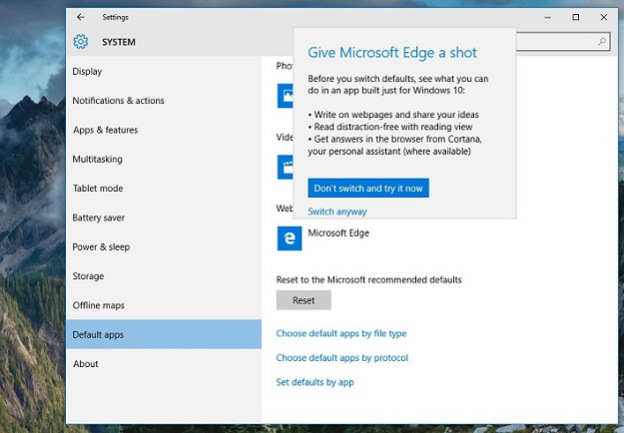The image size is (624, 433).
Task: Select Battery saver in the sidebar
Action: [x=98, y=218]
